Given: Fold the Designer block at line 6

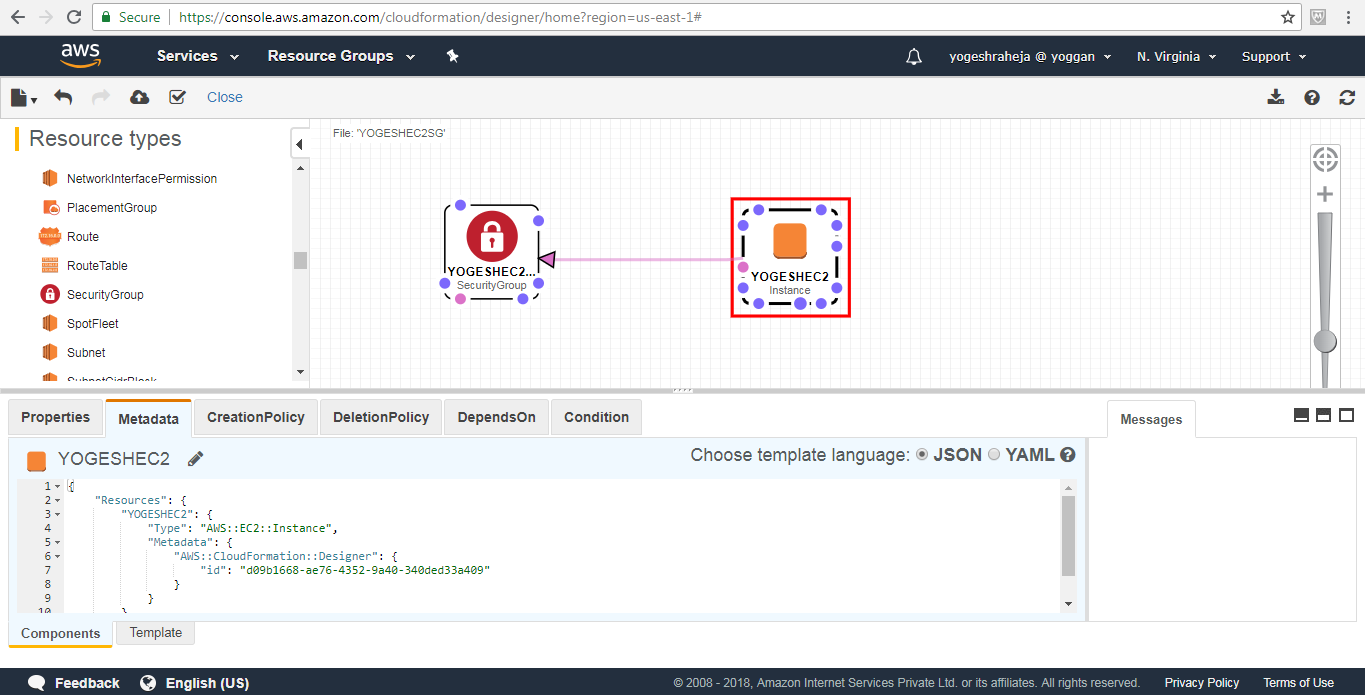Looking at the screenshot, I should coord(57,557).
